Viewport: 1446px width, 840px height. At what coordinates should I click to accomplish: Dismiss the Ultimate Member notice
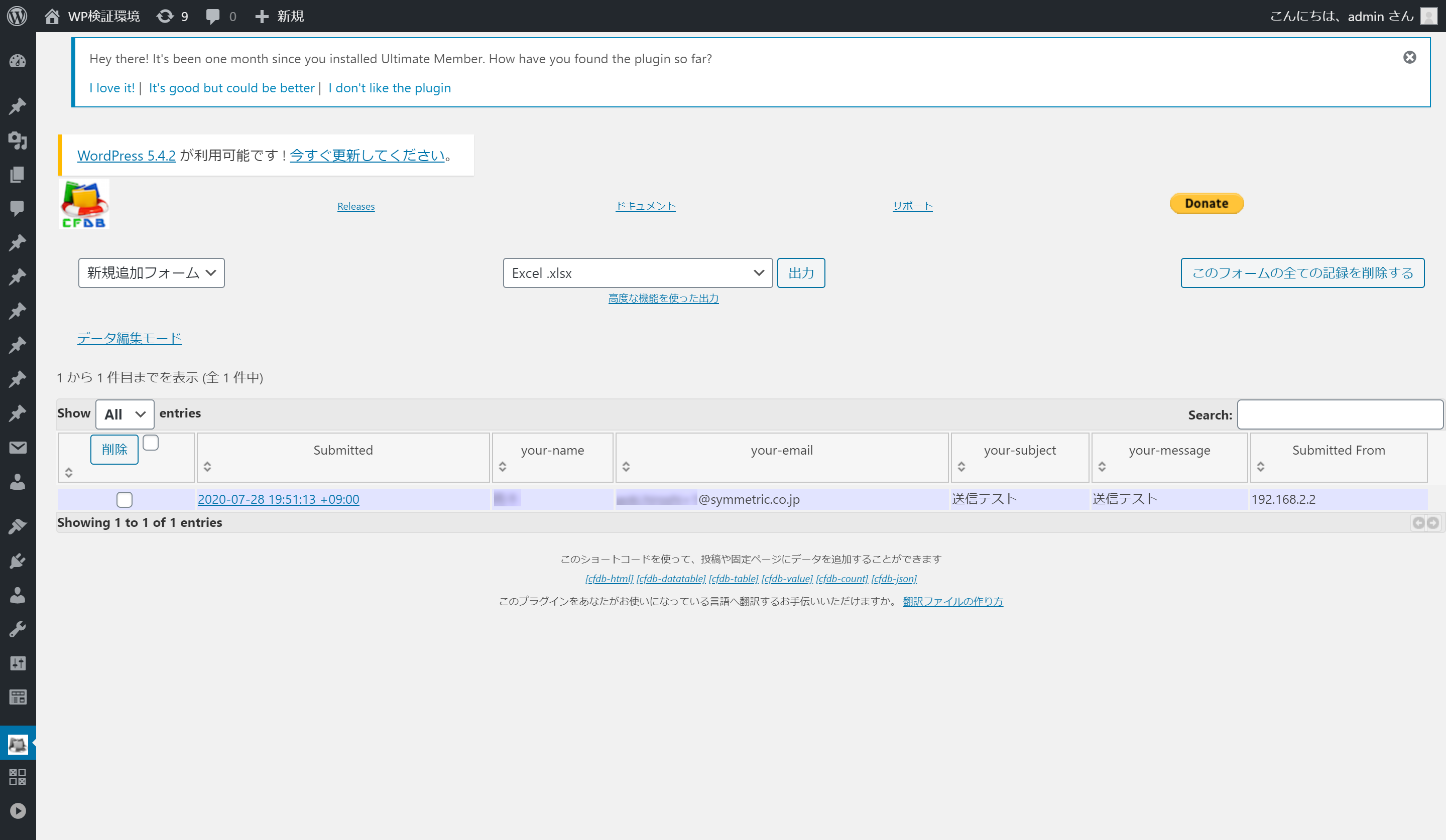click(x=1409, y=57)
